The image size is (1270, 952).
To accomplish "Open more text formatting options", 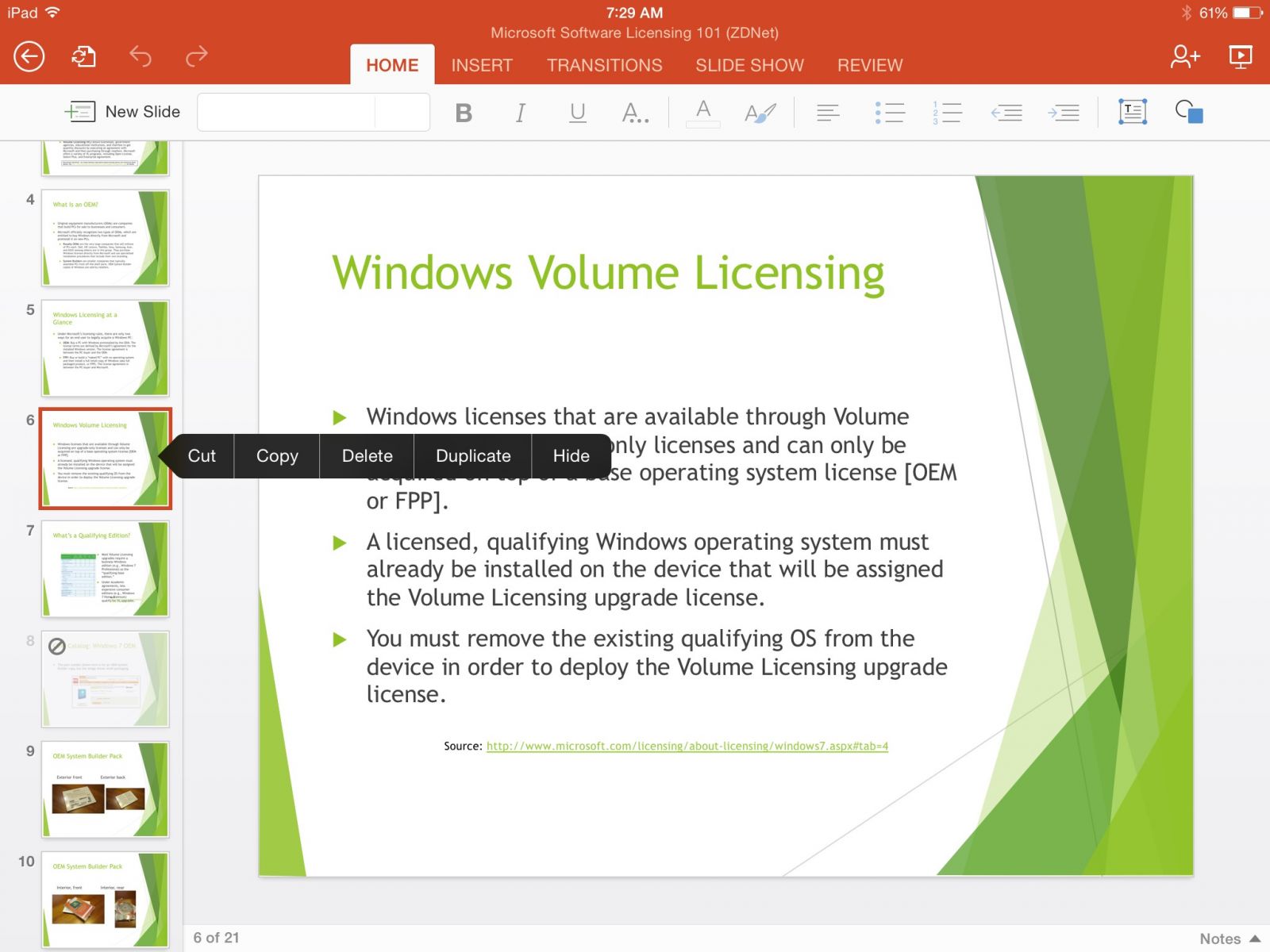I will (635, 113).
